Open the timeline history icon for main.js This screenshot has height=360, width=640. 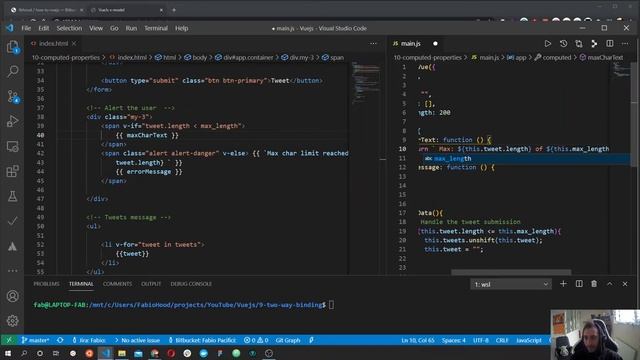[x=563, y=44]
